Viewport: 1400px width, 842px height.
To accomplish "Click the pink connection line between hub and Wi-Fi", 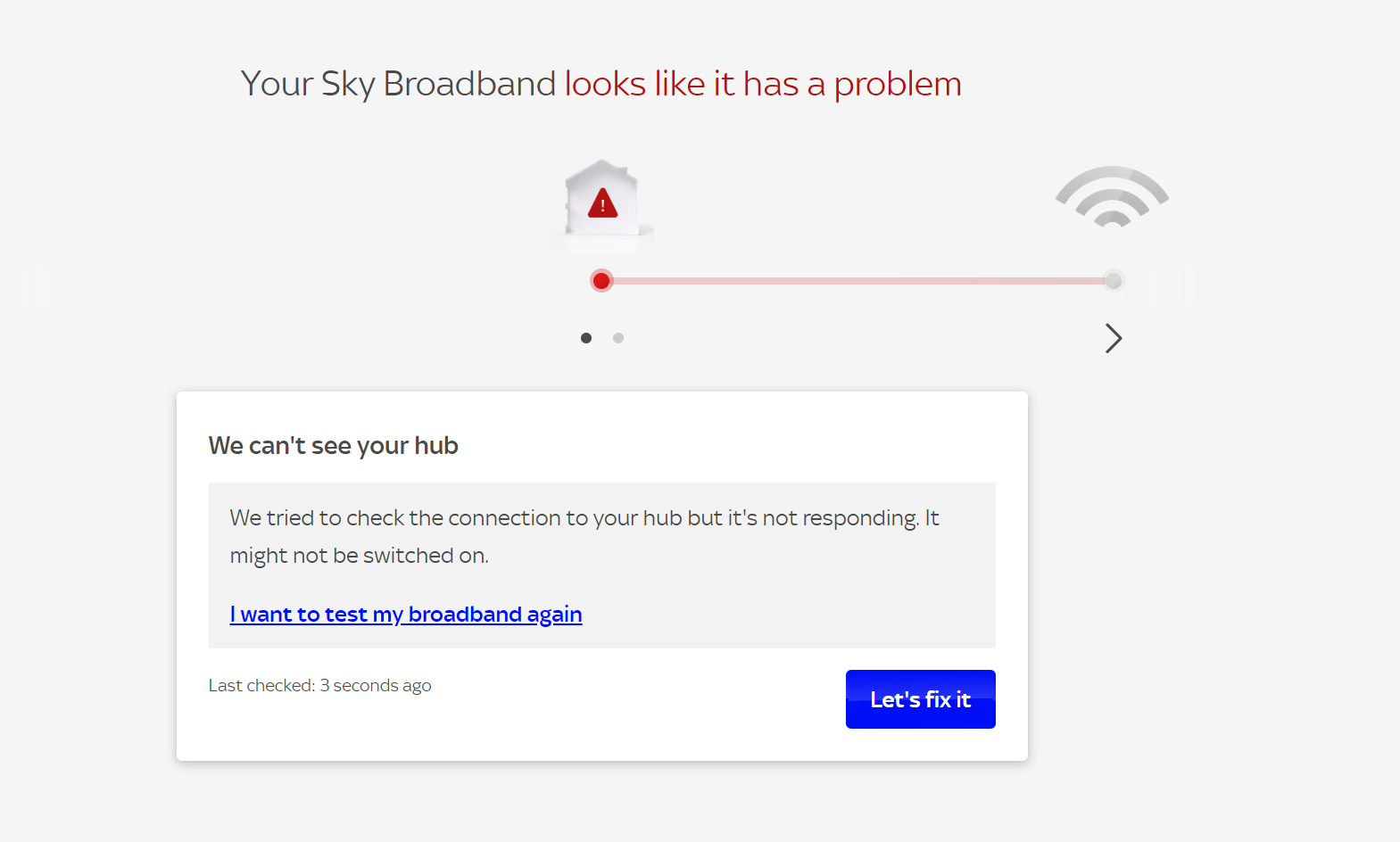I will coord(857,281).
